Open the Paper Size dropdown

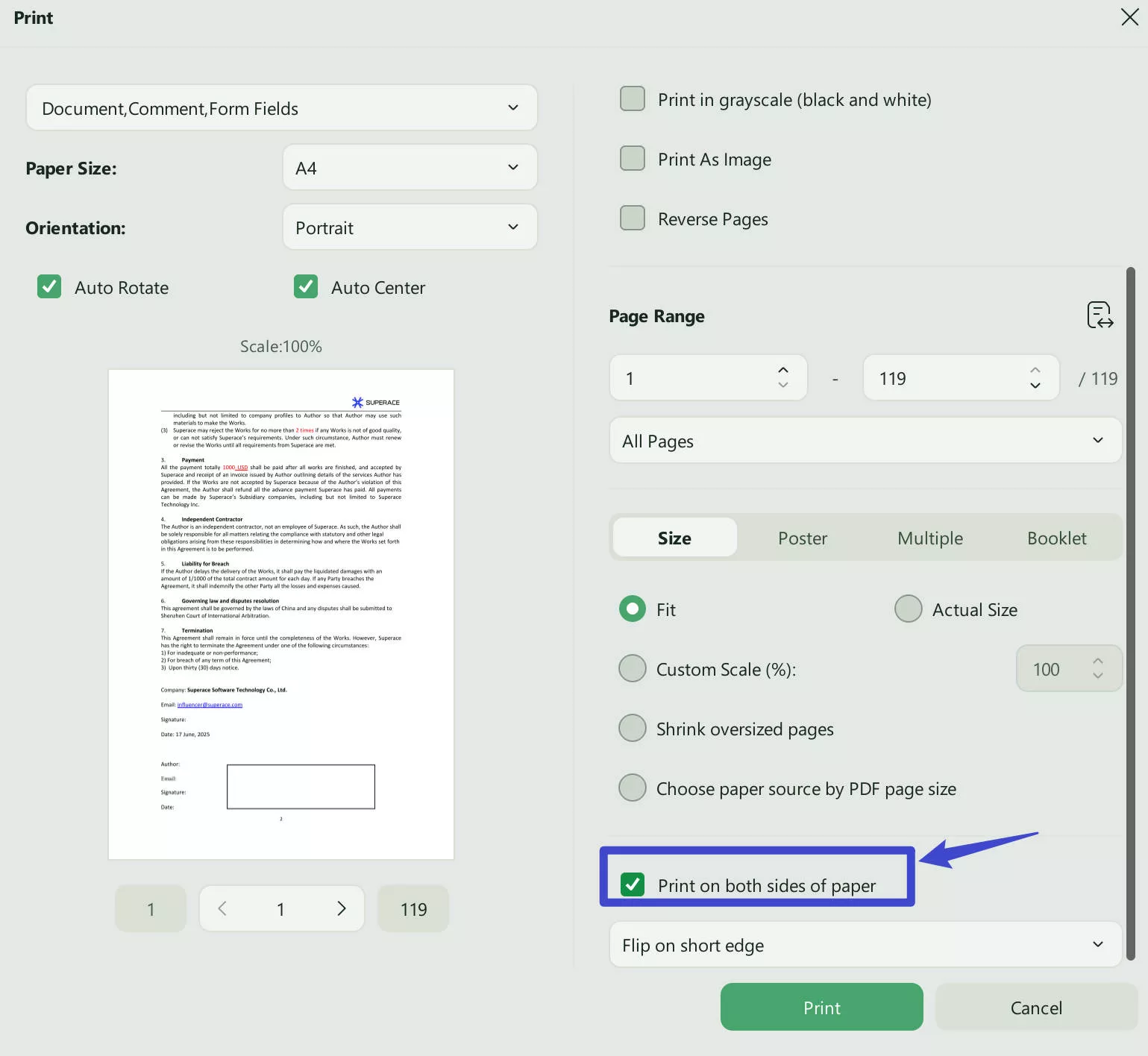click(x=410, y=167)
